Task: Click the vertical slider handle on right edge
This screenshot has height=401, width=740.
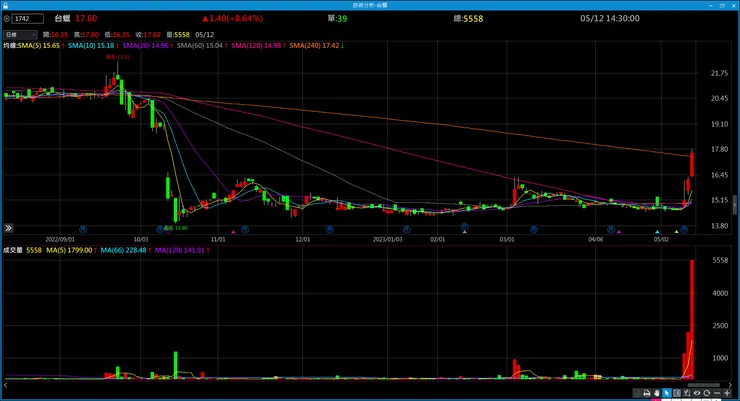Action: click(735, 205)
